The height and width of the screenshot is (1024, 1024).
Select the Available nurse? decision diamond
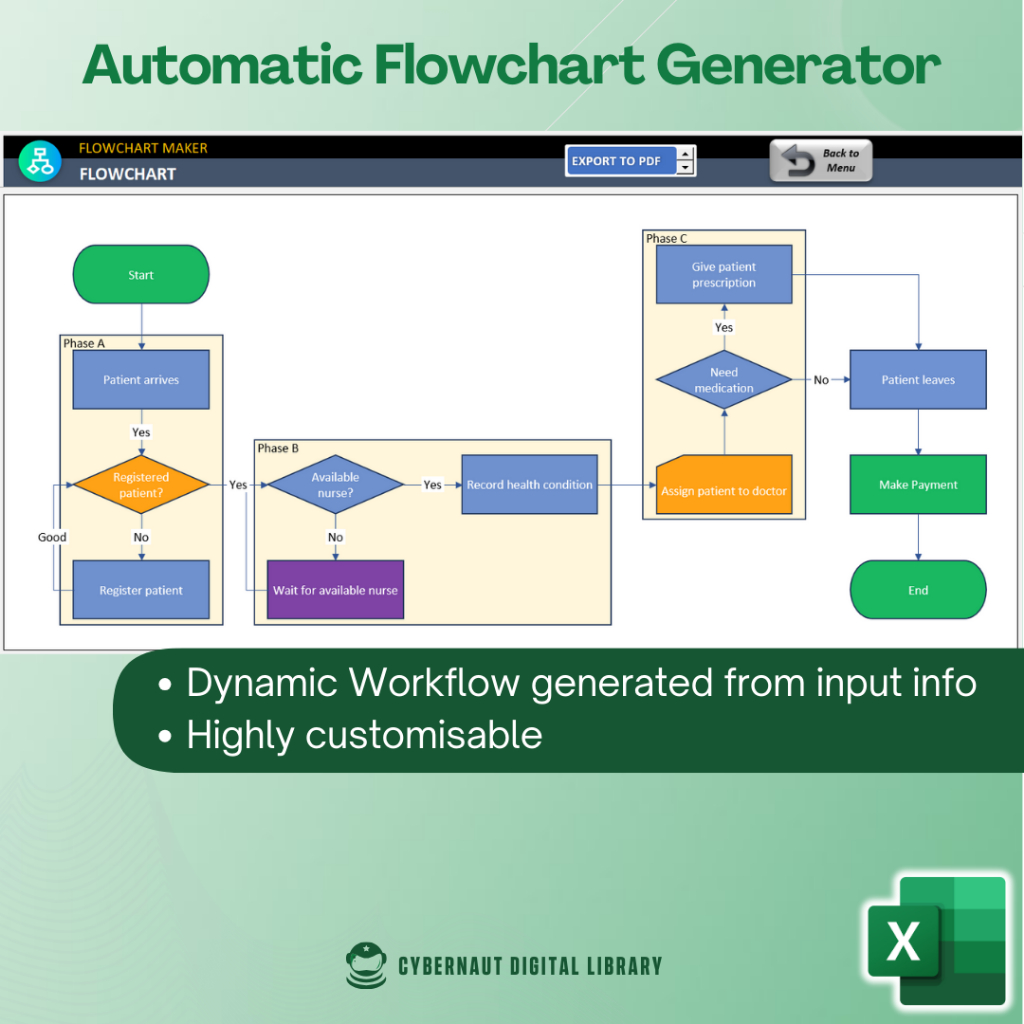(x=336, y=485)
